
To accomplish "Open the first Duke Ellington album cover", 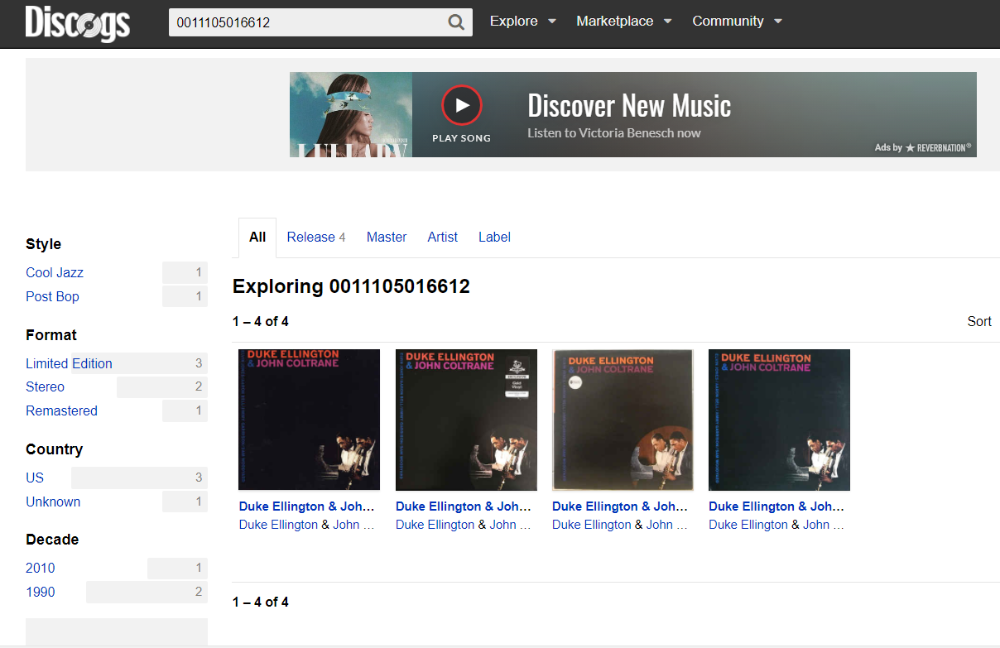I will point(309,420).
